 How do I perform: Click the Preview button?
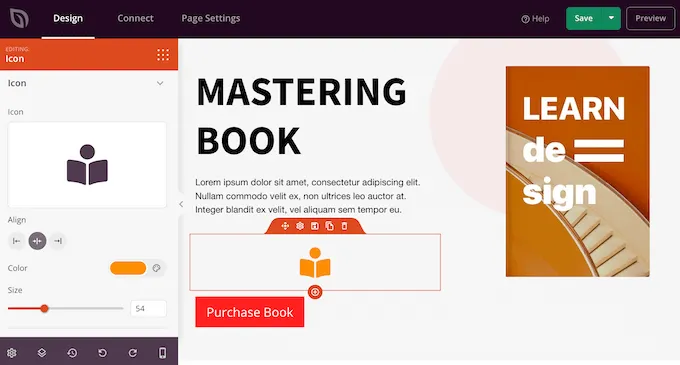click(x=650, y=18)
